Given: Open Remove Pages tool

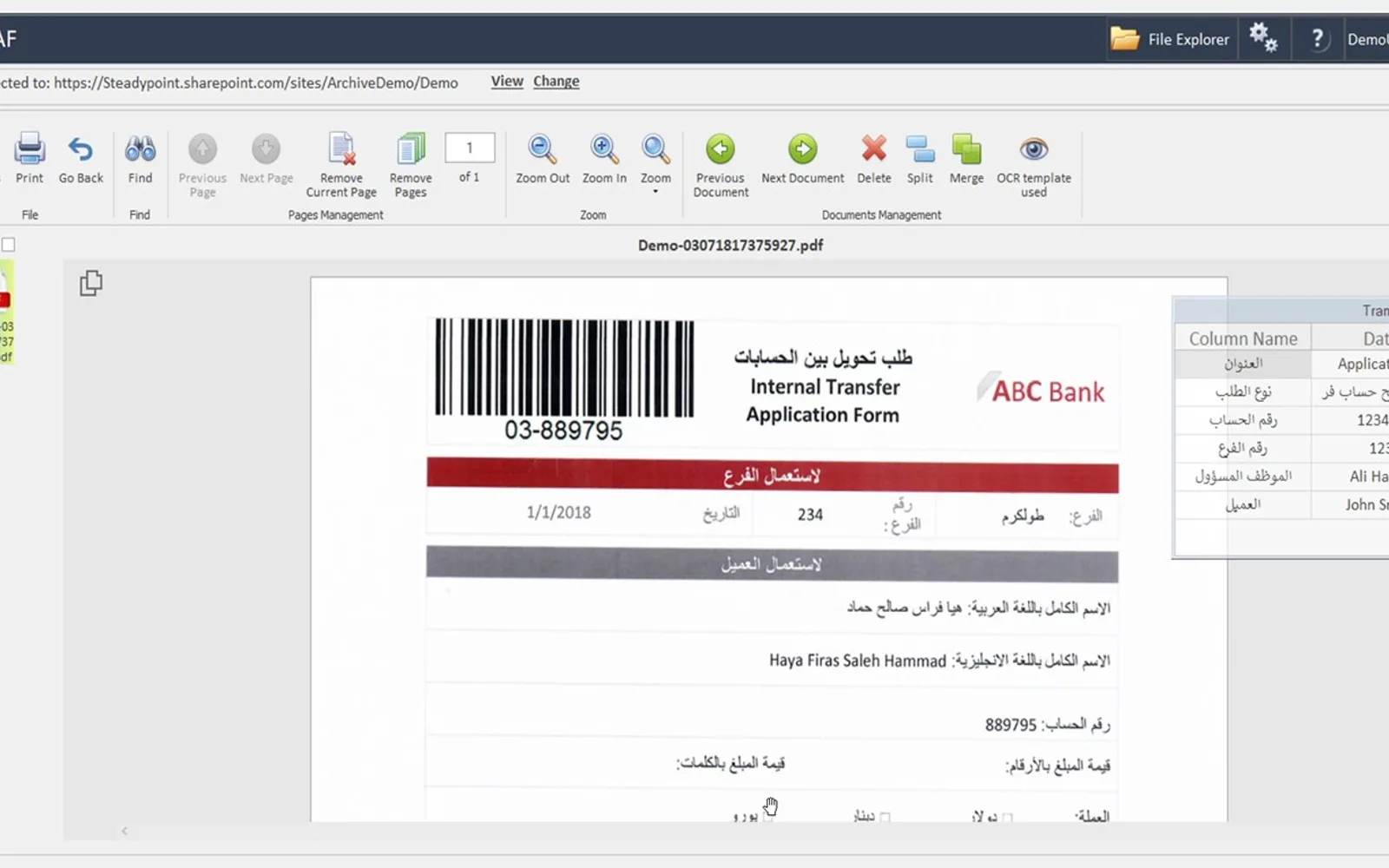Looking at the screenshot, I should [x=411, y=165].
